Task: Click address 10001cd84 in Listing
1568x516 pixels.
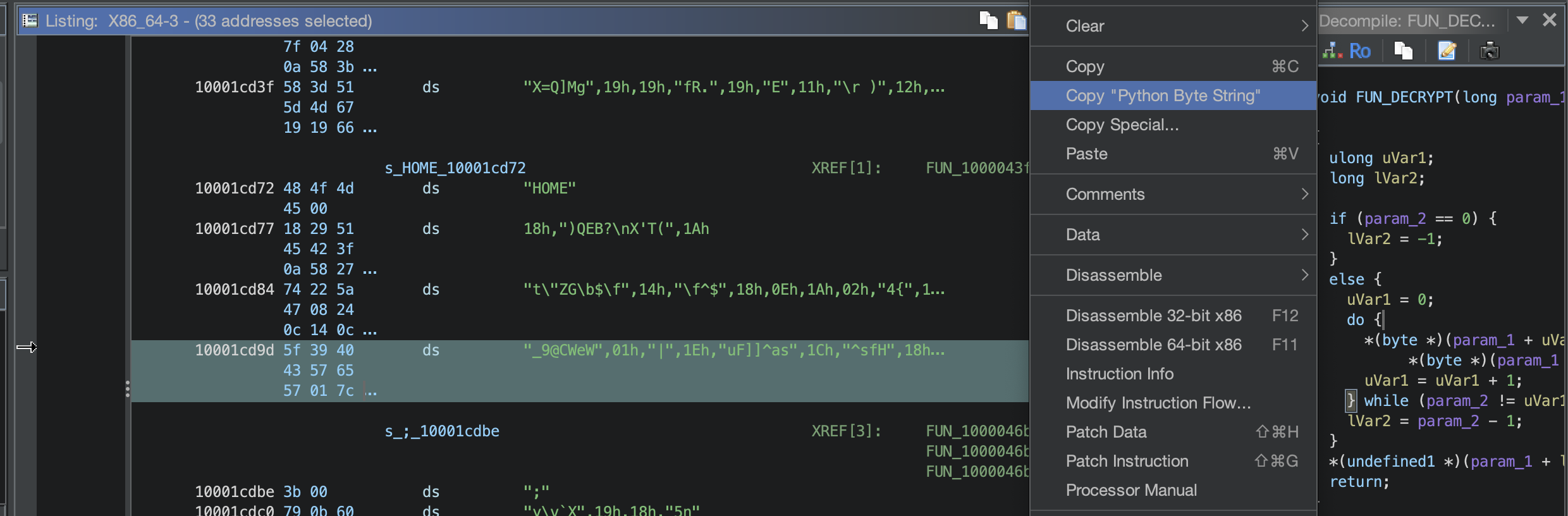Action: [234, 290]
